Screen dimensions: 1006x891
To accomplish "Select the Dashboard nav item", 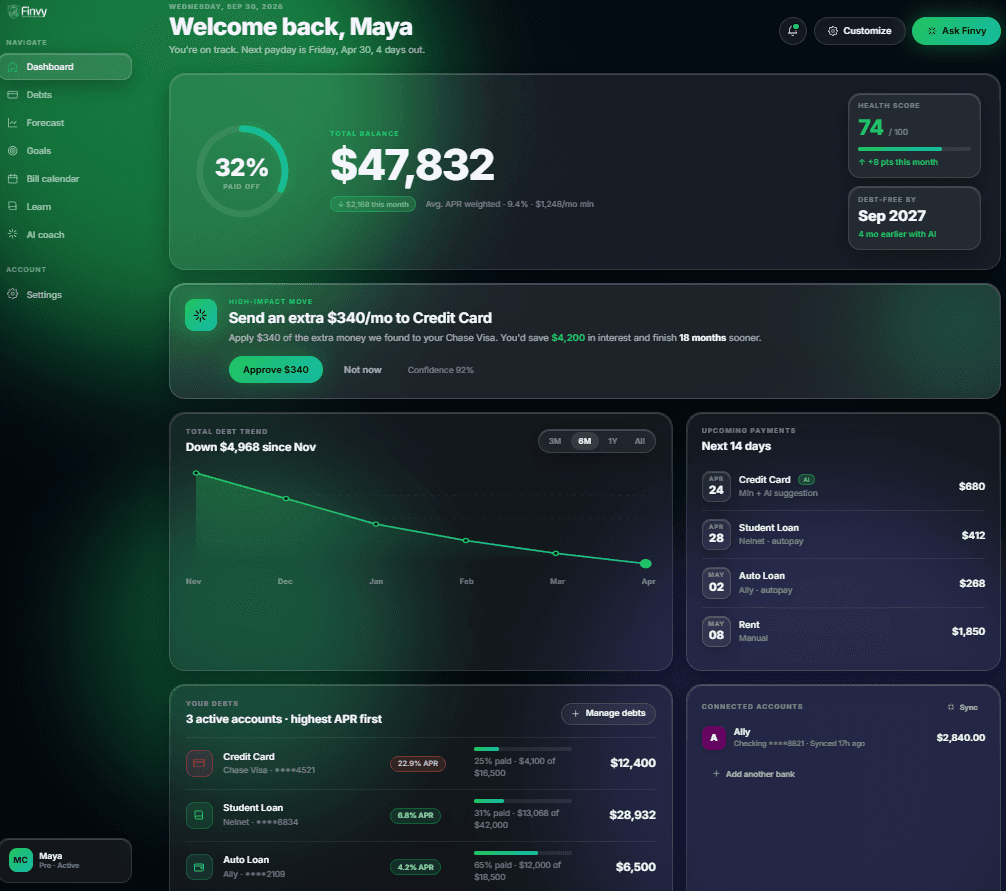I will click(x=65, y=67).
